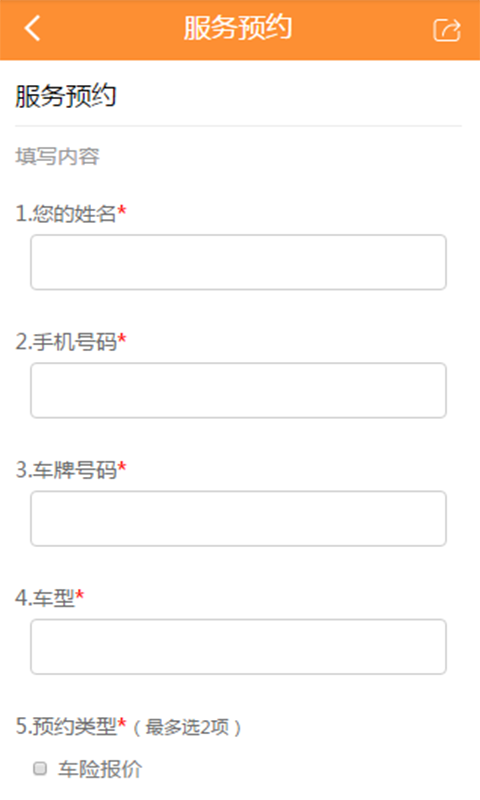This screenshot has height=800, width=480.
Task: Click the 3.车牌号码 field label
Action: (x=66, y=470)
